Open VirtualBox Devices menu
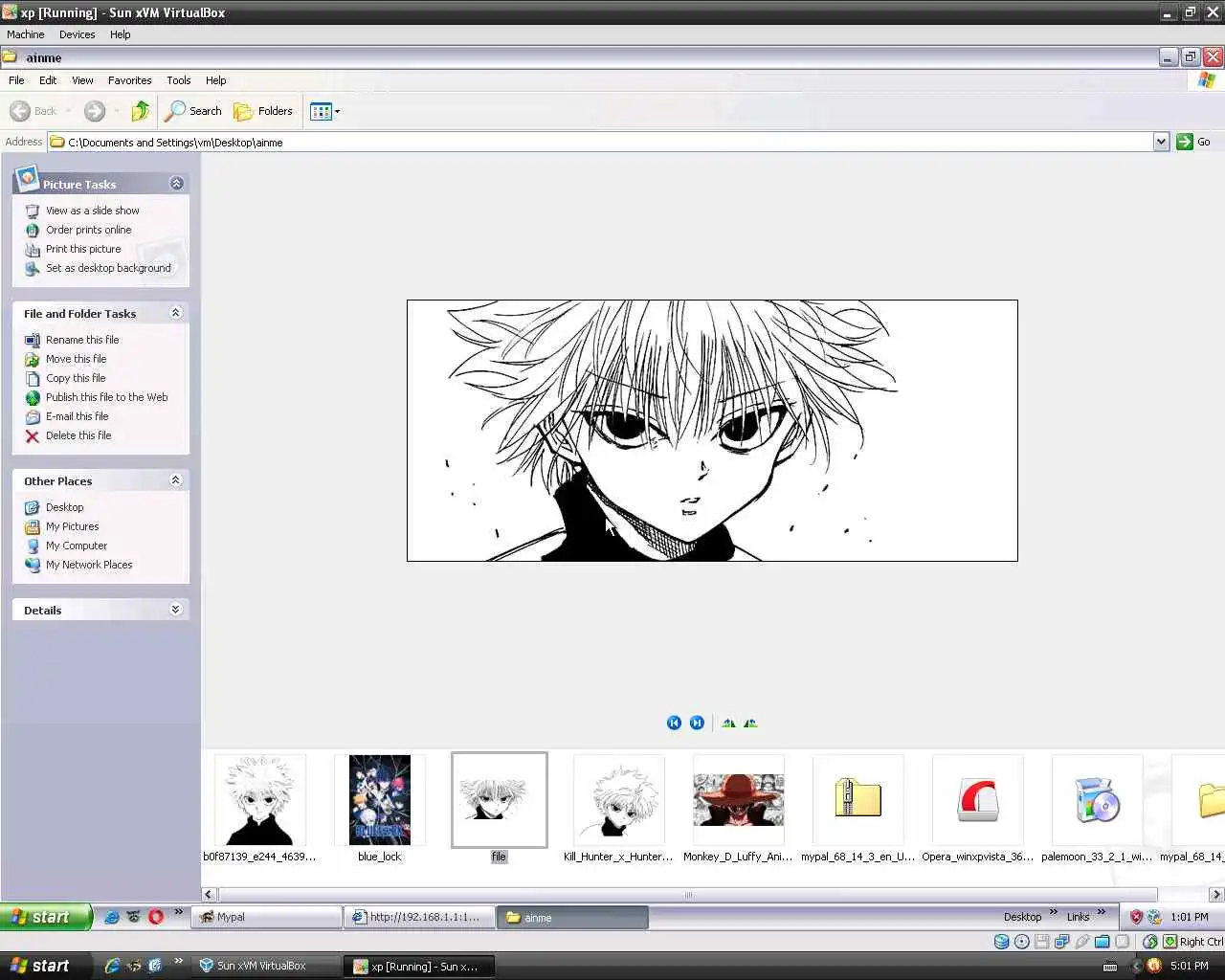Image resolution: width=1225 pixels, height=980 pixels. click(x=78, y=34)
